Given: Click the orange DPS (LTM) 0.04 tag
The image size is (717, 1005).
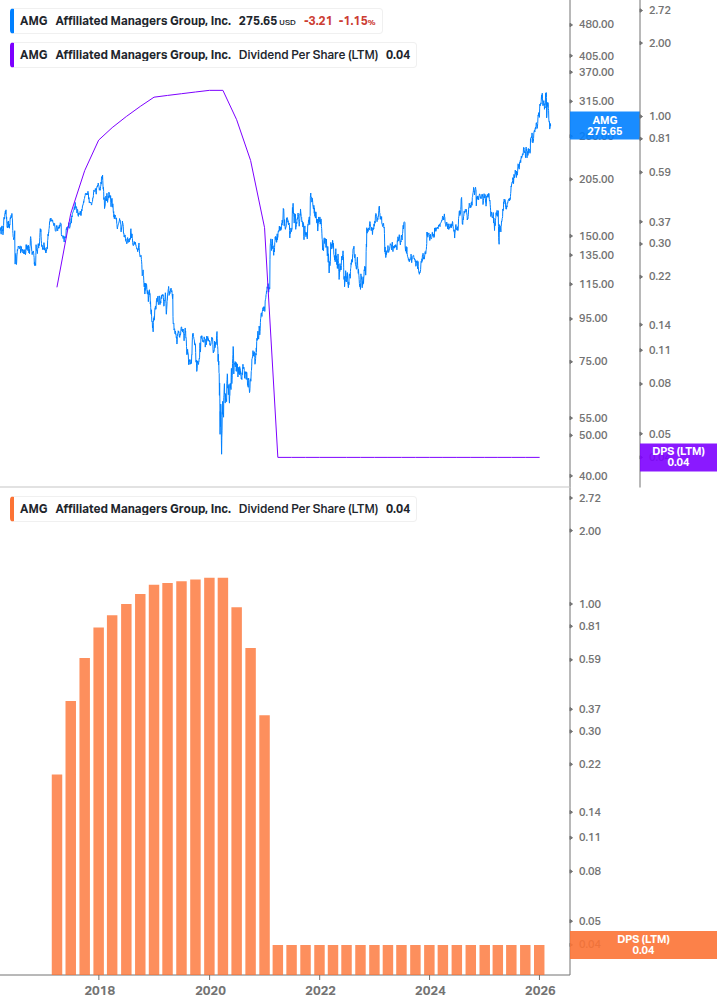Looking at the screenshot, I should click(643, 945).
